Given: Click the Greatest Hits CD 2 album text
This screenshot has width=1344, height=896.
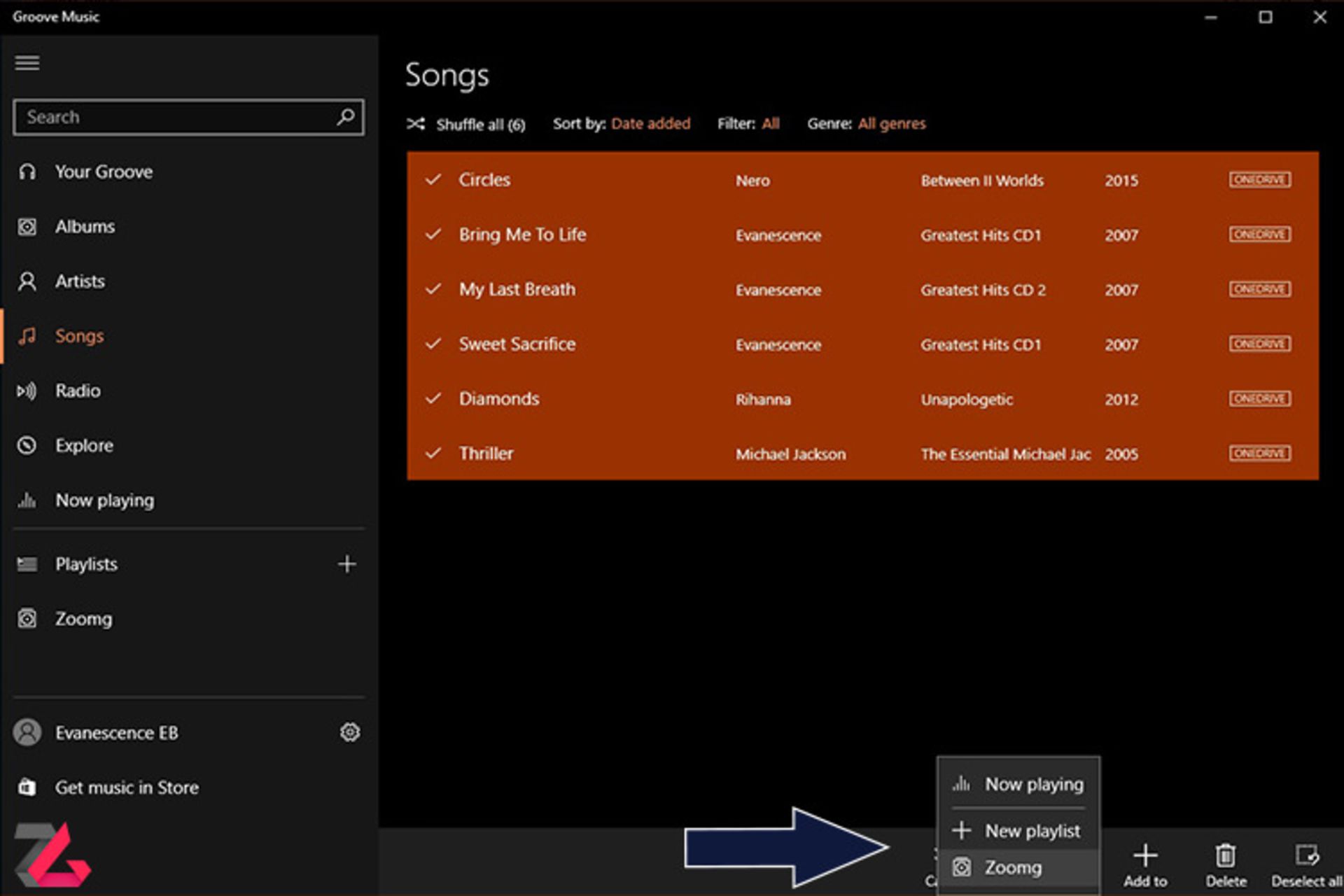Looking at the screenshot, I should coord(983,290).
